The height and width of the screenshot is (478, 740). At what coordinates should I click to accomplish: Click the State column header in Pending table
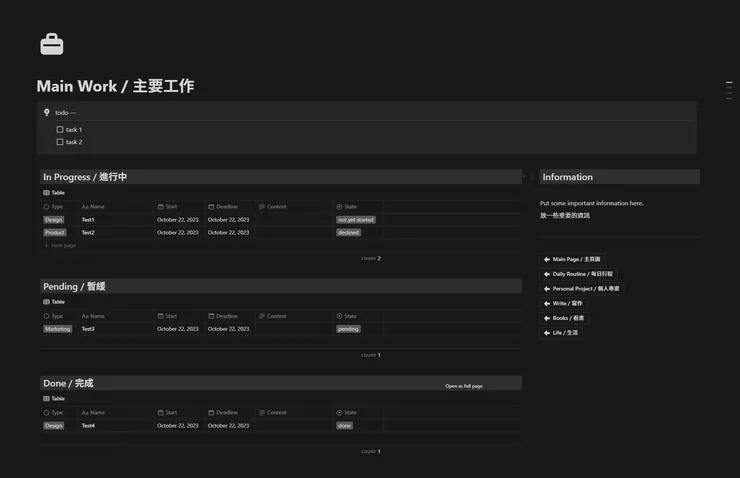point(346,316)
